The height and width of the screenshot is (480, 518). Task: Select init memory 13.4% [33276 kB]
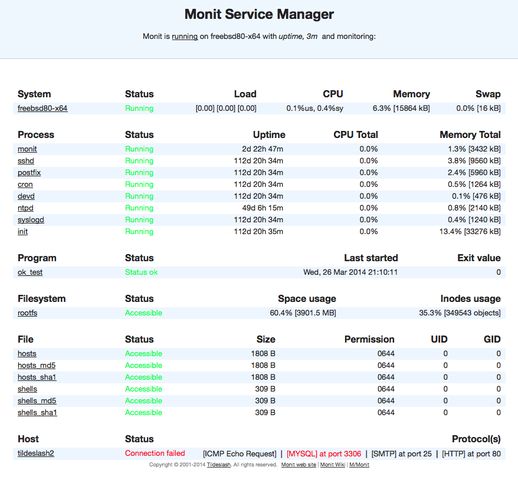pos(470,232)
